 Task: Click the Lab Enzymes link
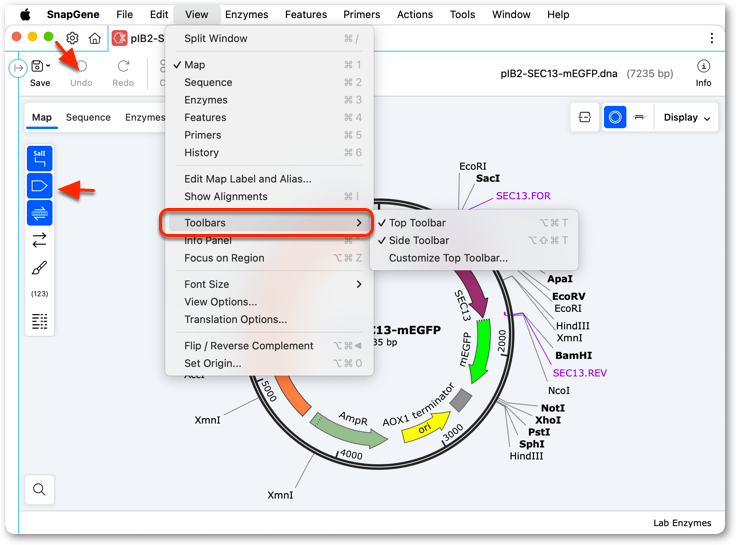[682, 523]
